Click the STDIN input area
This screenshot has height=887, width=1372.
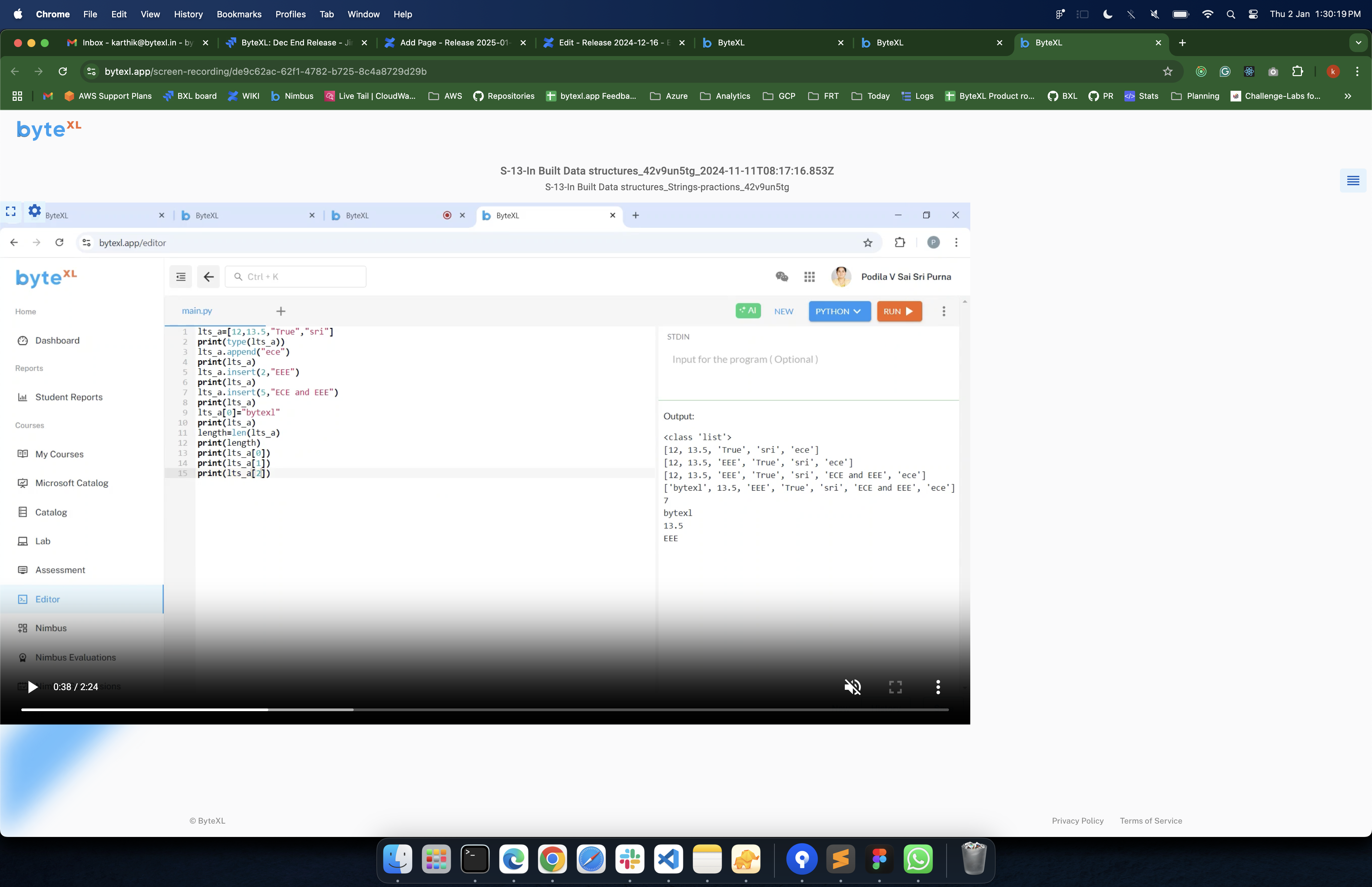click(x=808, y=359)
